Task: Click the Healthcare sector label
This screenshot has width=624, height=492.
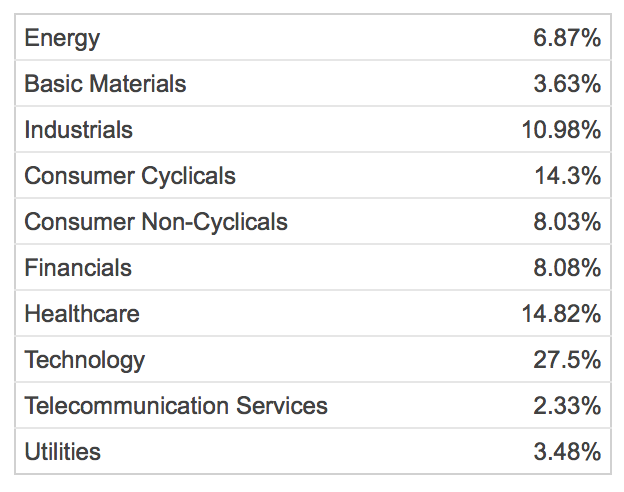Action: click(82, 314)
